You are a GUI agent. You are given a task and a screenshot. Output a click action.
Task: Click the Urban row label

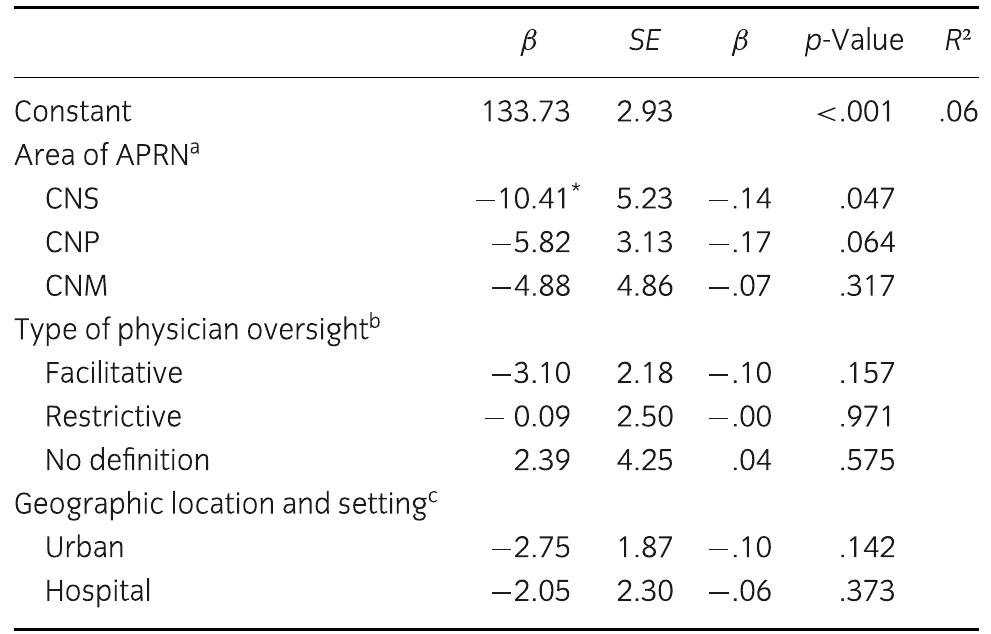coord(84,547)
